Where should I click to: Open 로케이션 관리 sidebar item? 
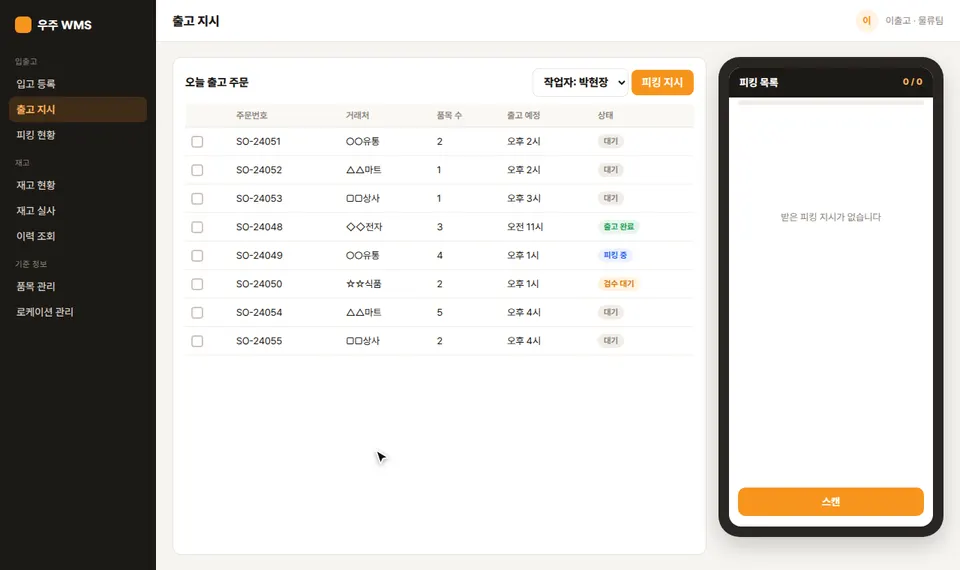(x=78, y=312)
